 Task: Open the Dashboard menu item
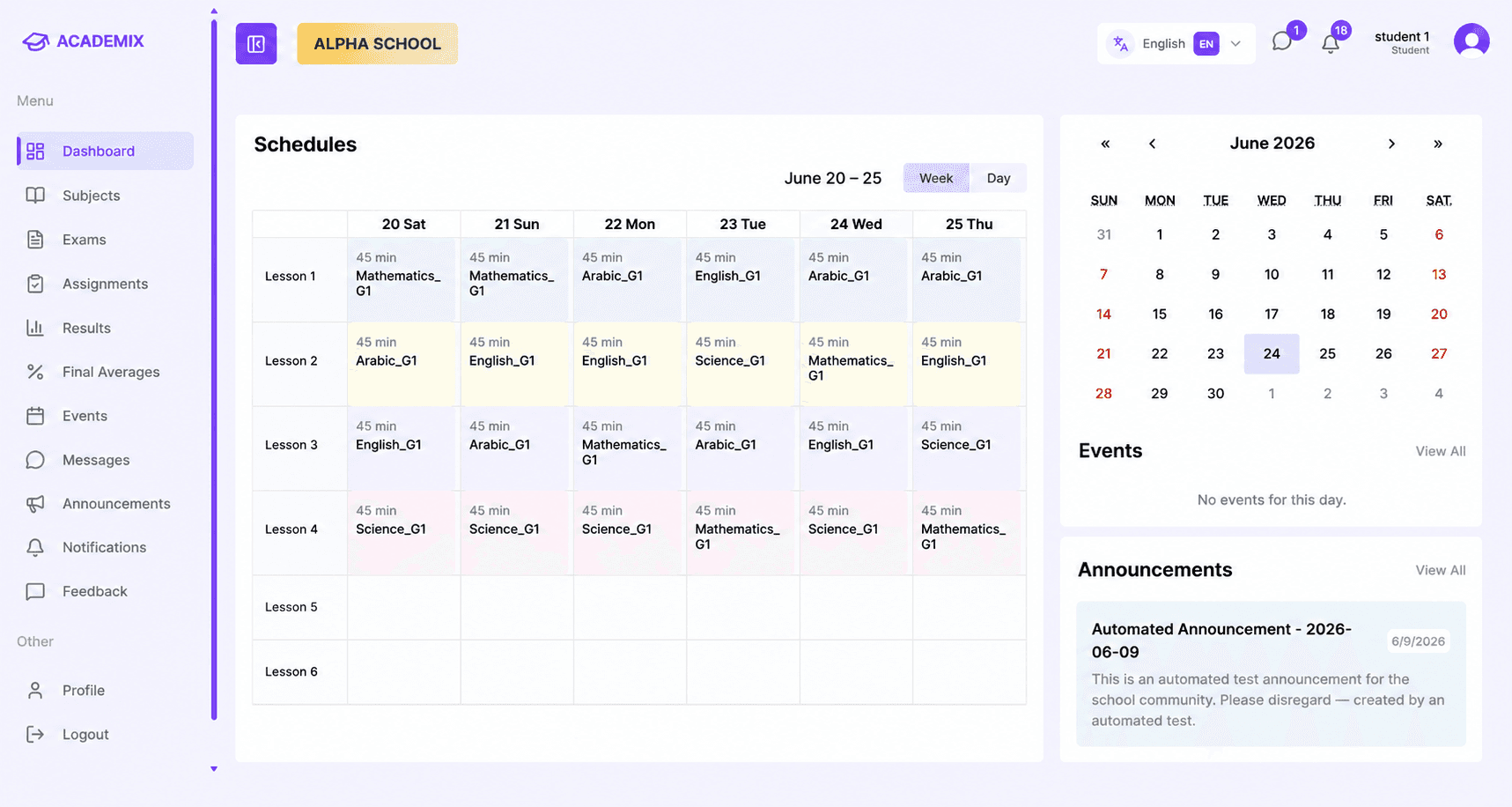[x=106, y=152]
